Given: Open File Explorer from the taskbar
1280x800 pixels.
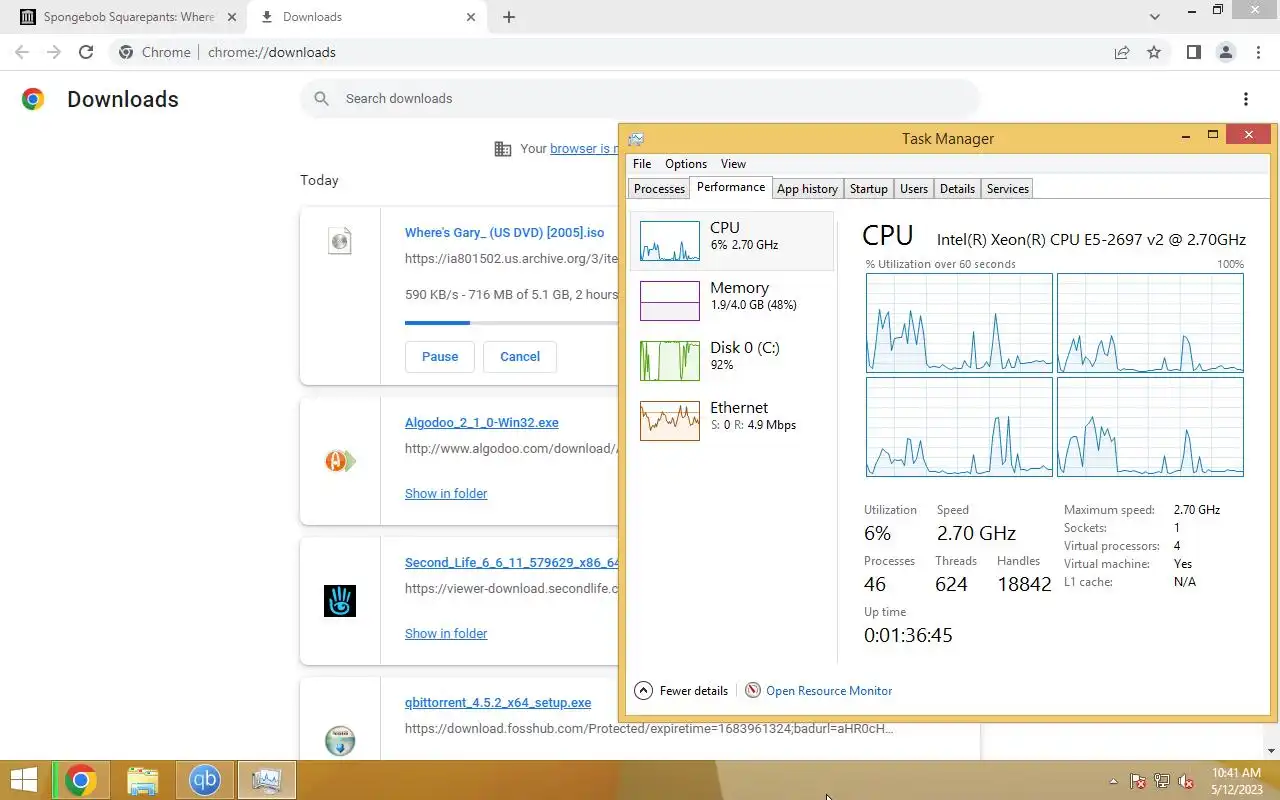Looking at the screenshot, I should click(143, 780).
